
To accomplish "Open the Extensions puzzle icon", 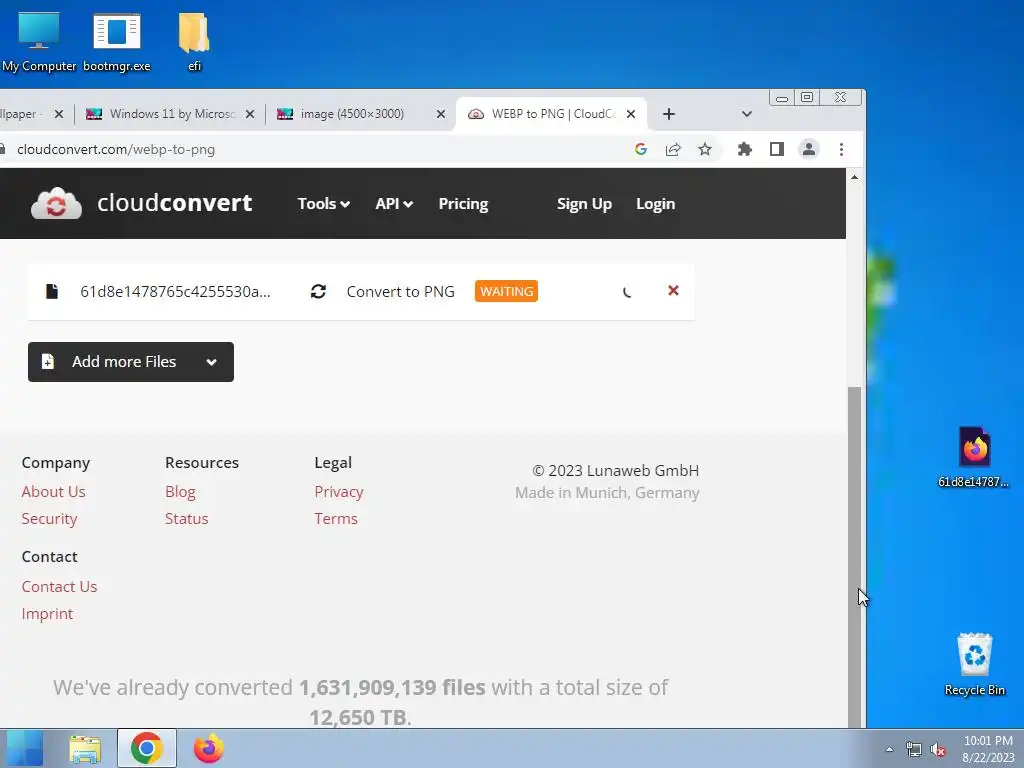I will [x=744, y=150].
